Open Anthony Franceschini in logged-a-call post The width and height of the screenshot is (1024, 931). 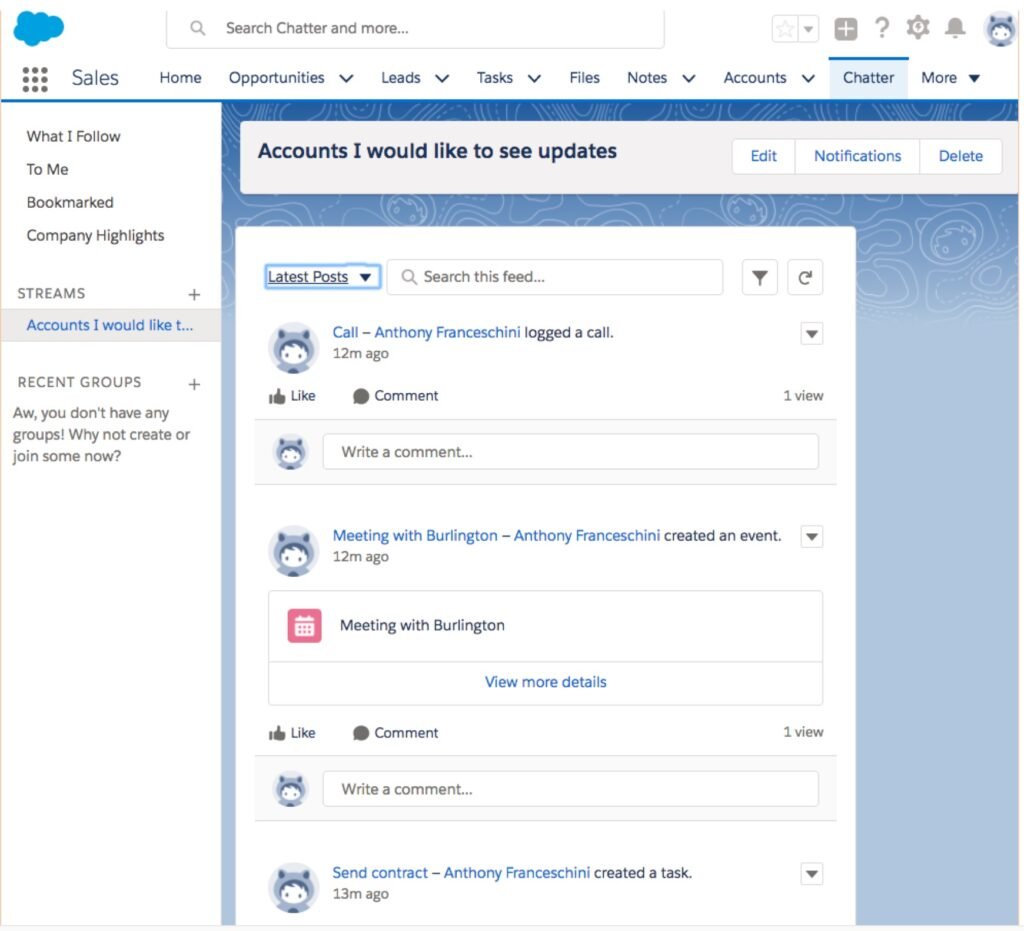click(x=447, y=332)
